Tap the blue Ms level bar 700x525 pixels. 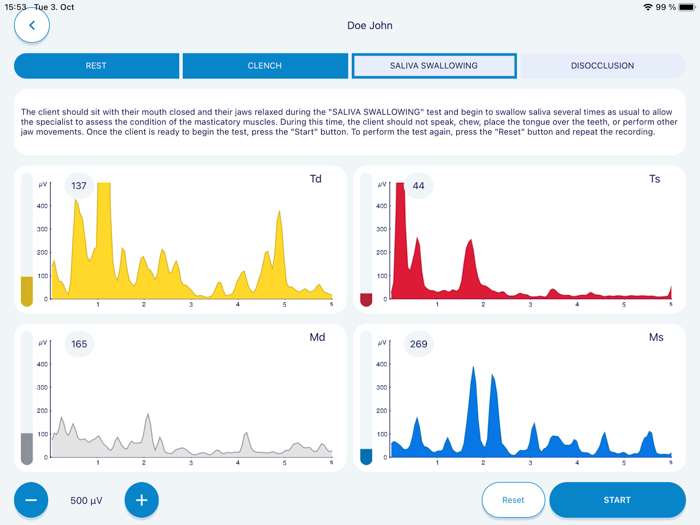tap(366, 398)
